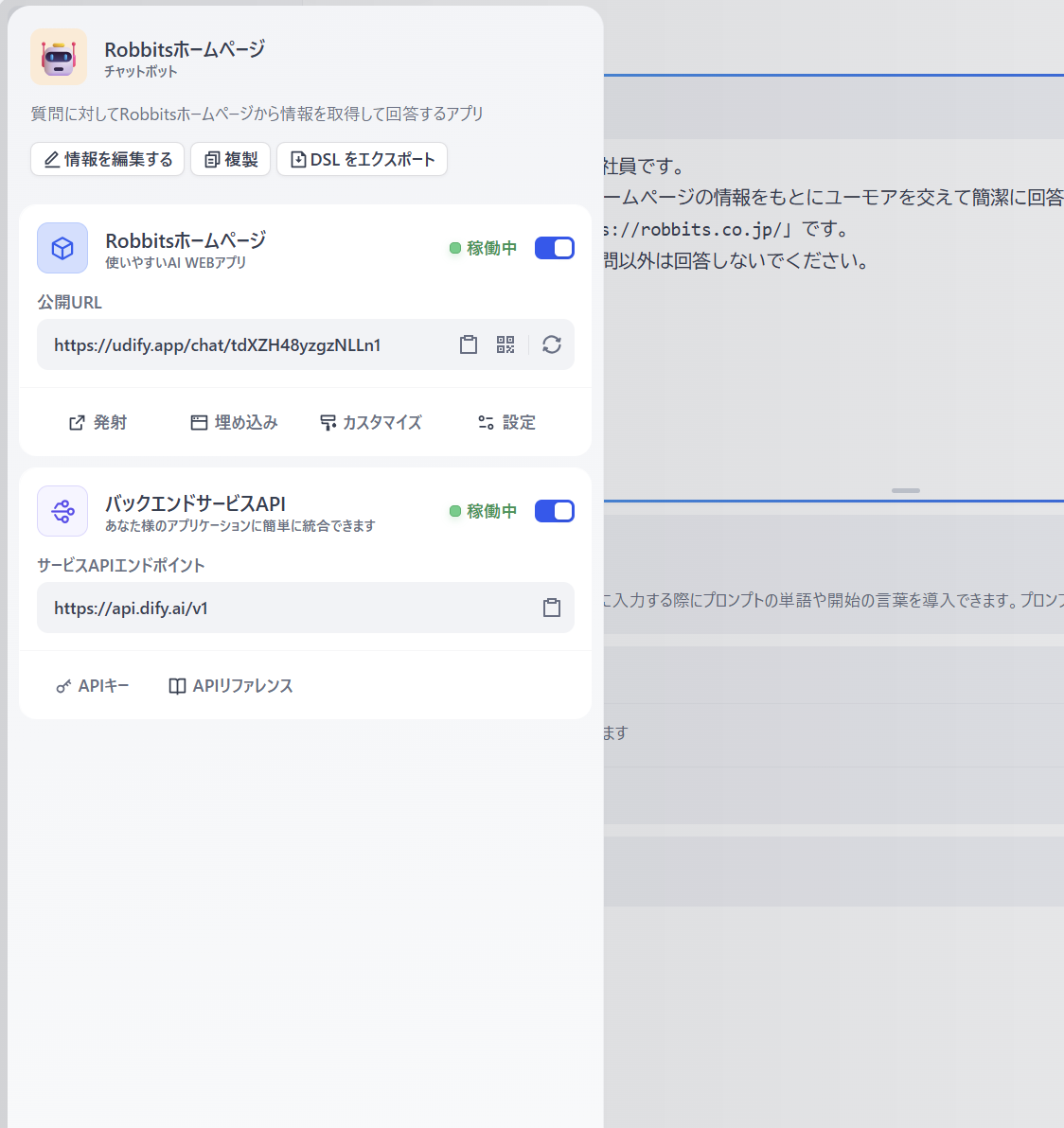Screen dimensions: 1064x1128
Task: Open the APIリファレンス link
Action: coord(231,685)
